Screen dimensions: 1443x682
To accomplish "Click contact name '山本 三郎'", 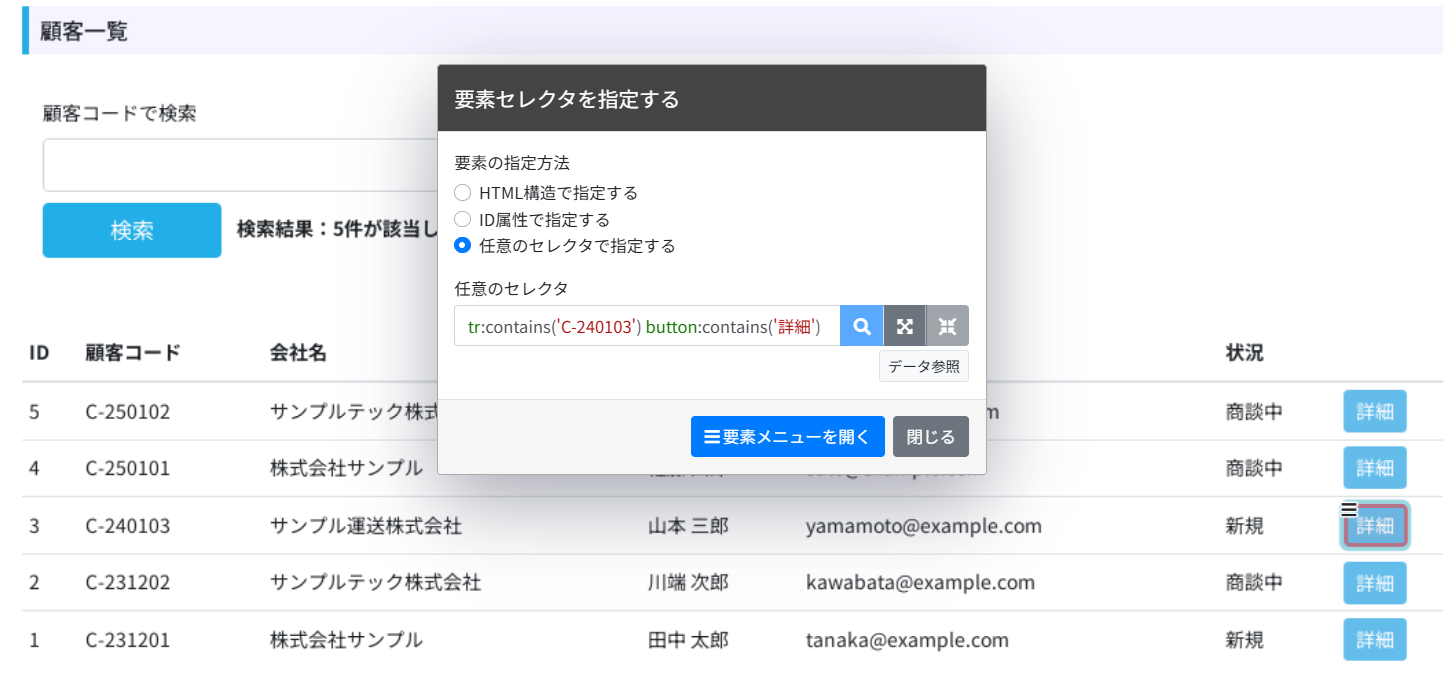I will pyautogui.click(x=688, y=526).
